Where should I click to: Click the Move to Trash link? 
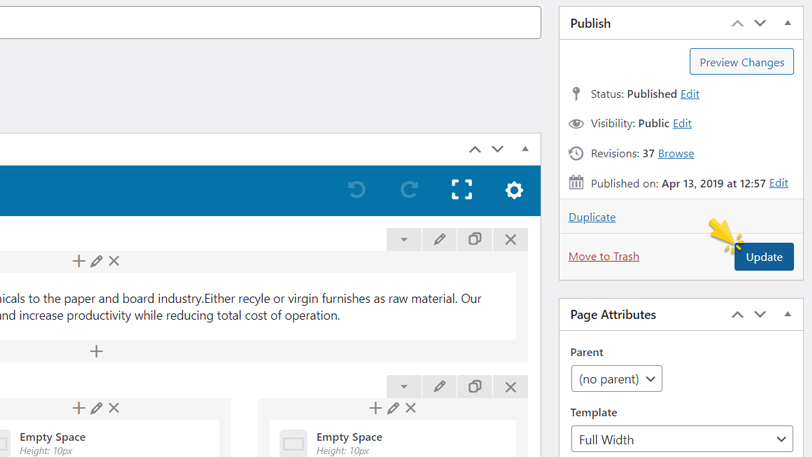[x=603, y=256]
